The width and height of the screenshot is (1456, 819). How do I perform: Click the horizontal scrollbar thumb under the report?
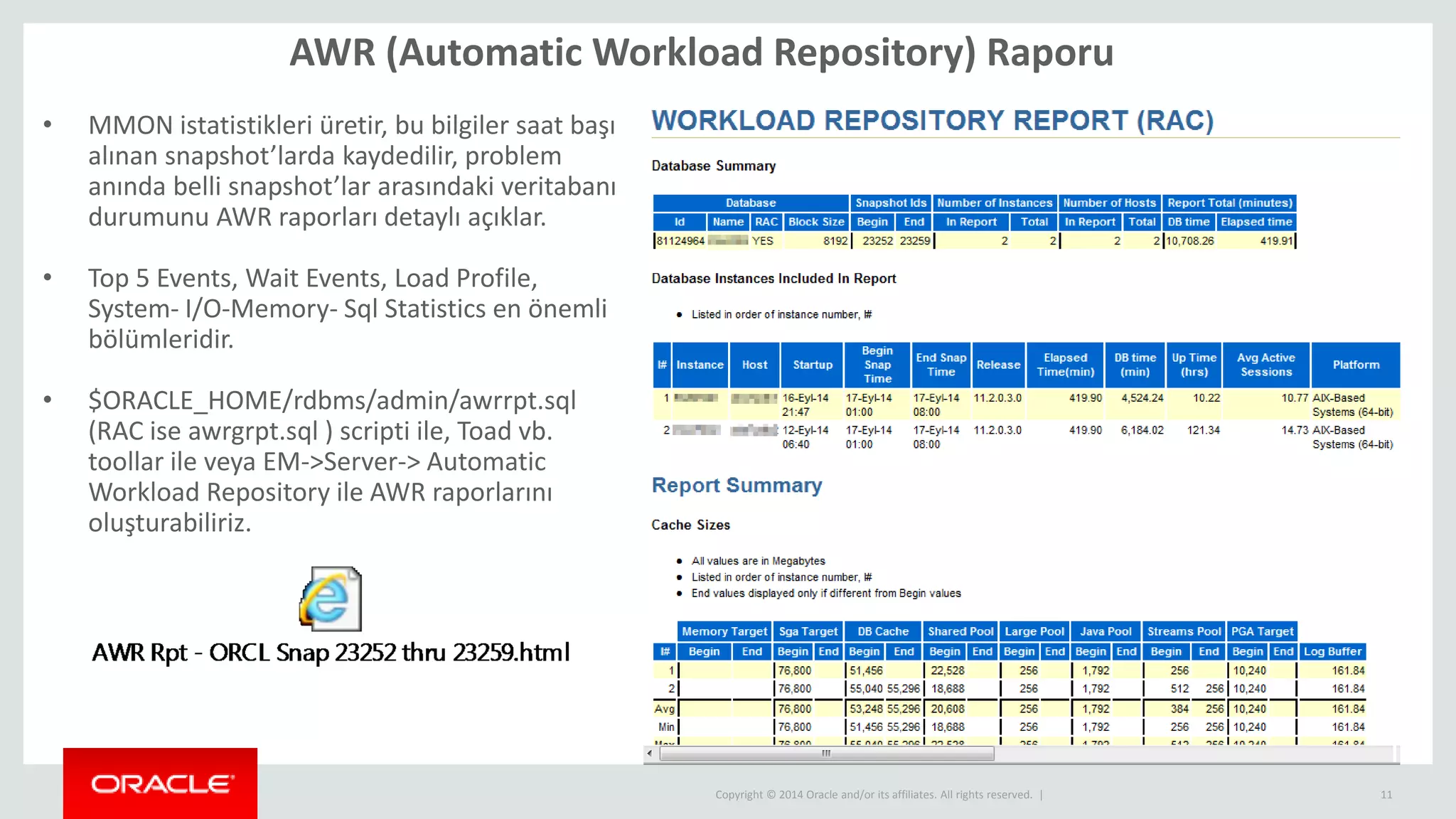point(827,754)
